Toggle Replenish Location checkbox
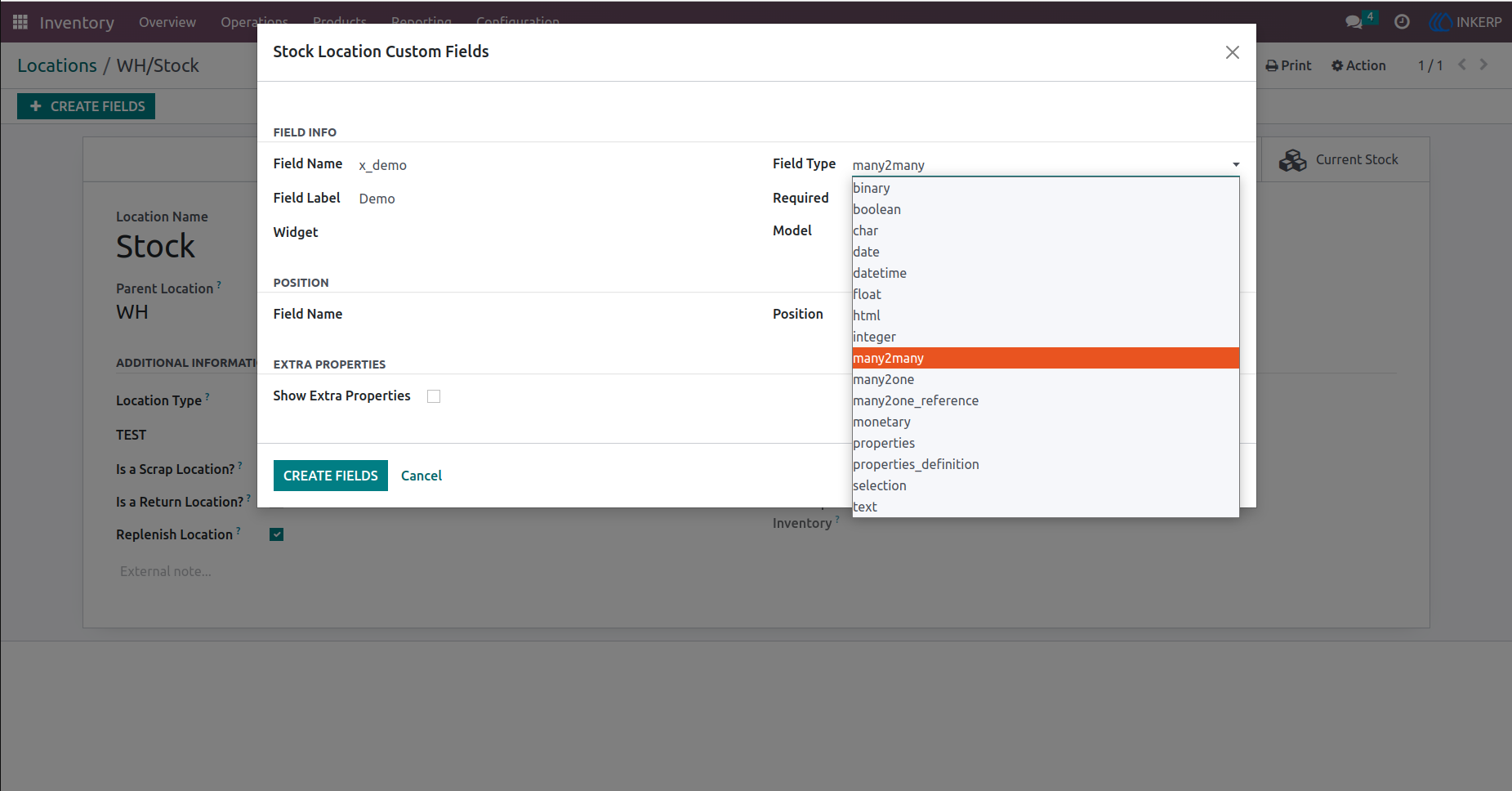Screen dimensions: 1512x791 [x=277, y=534]
